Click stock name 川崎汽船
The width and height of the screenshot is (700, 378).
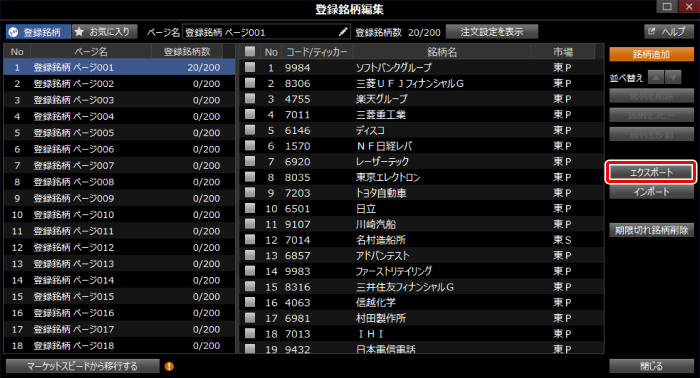(x=375, y=224)
